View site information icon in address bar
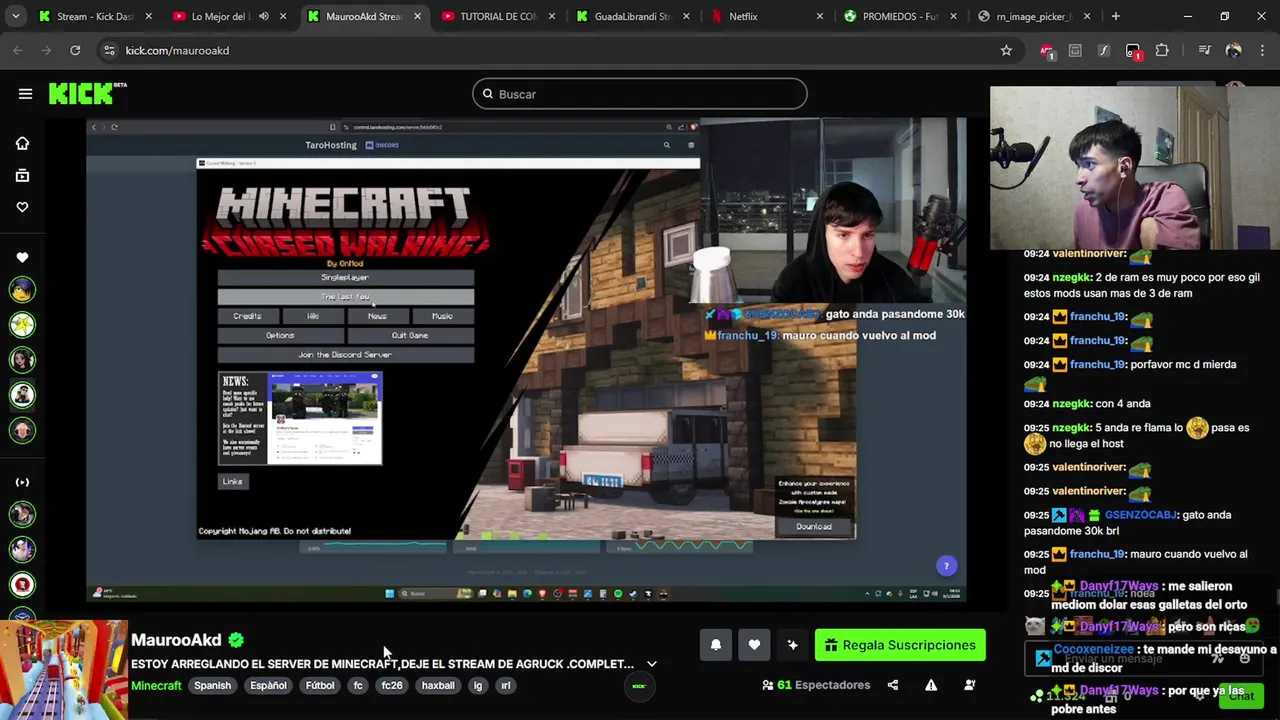 [x=109, y=50]
